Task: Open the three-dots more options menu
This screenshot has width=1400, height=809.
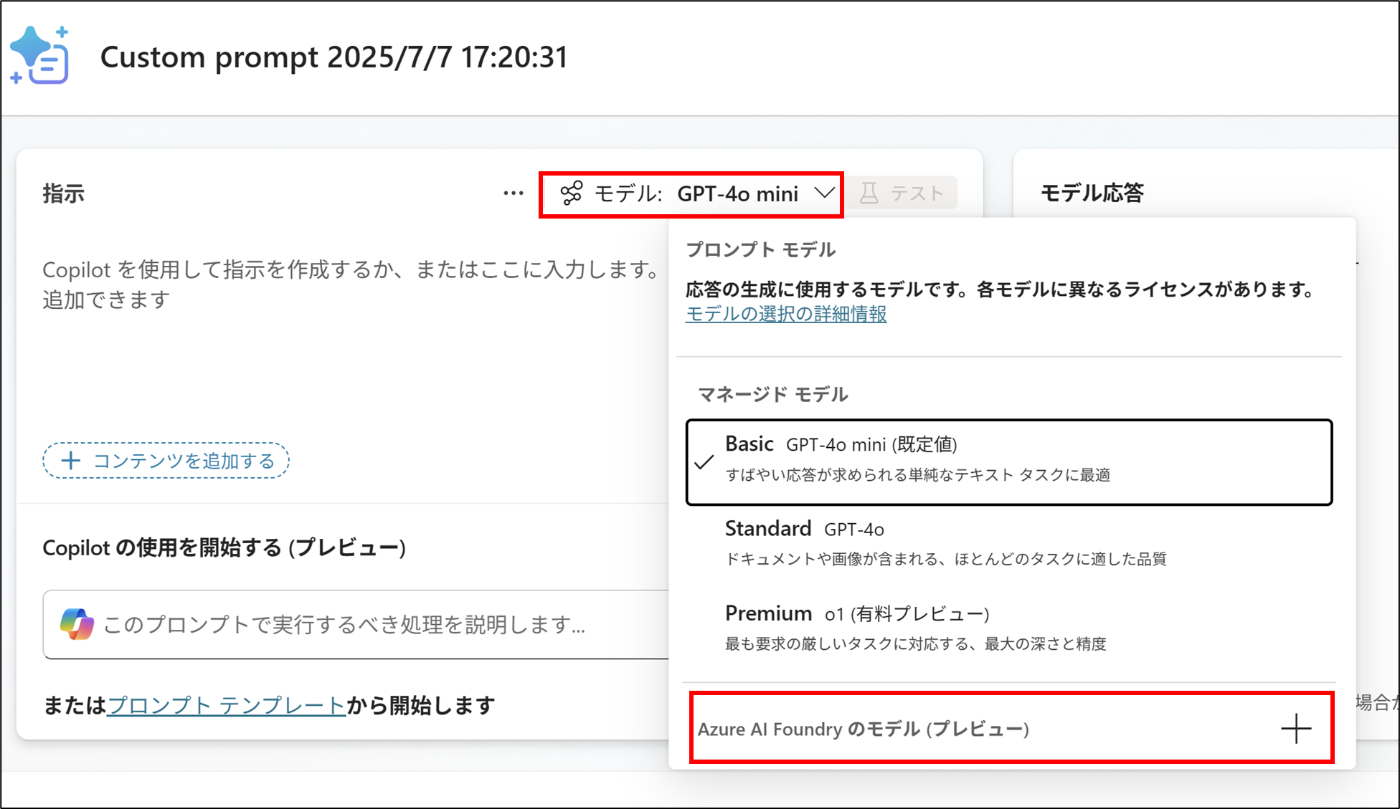Action: [x=514, y=194]
